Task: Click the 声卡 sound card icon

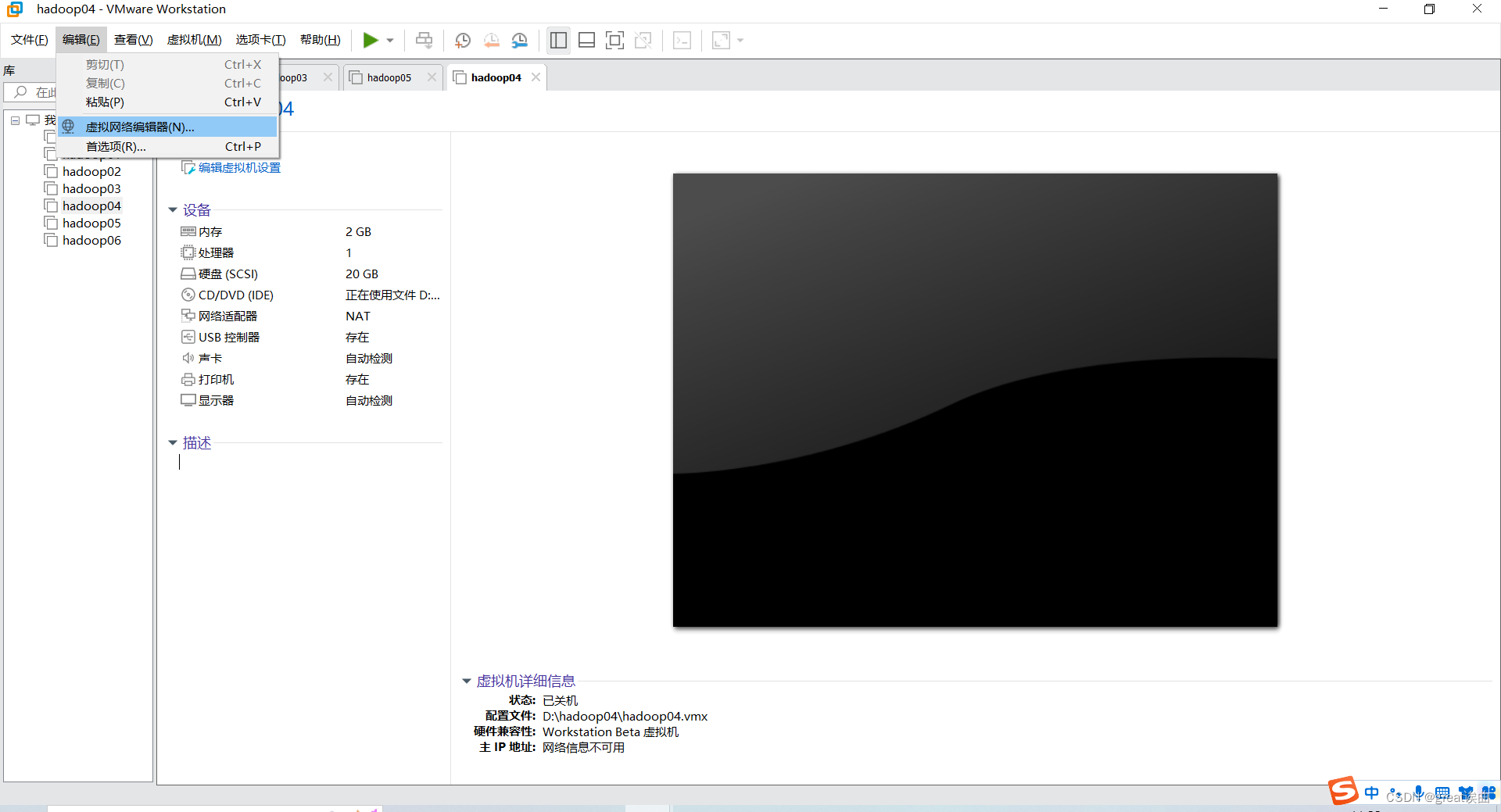Action: coord(188,358)
